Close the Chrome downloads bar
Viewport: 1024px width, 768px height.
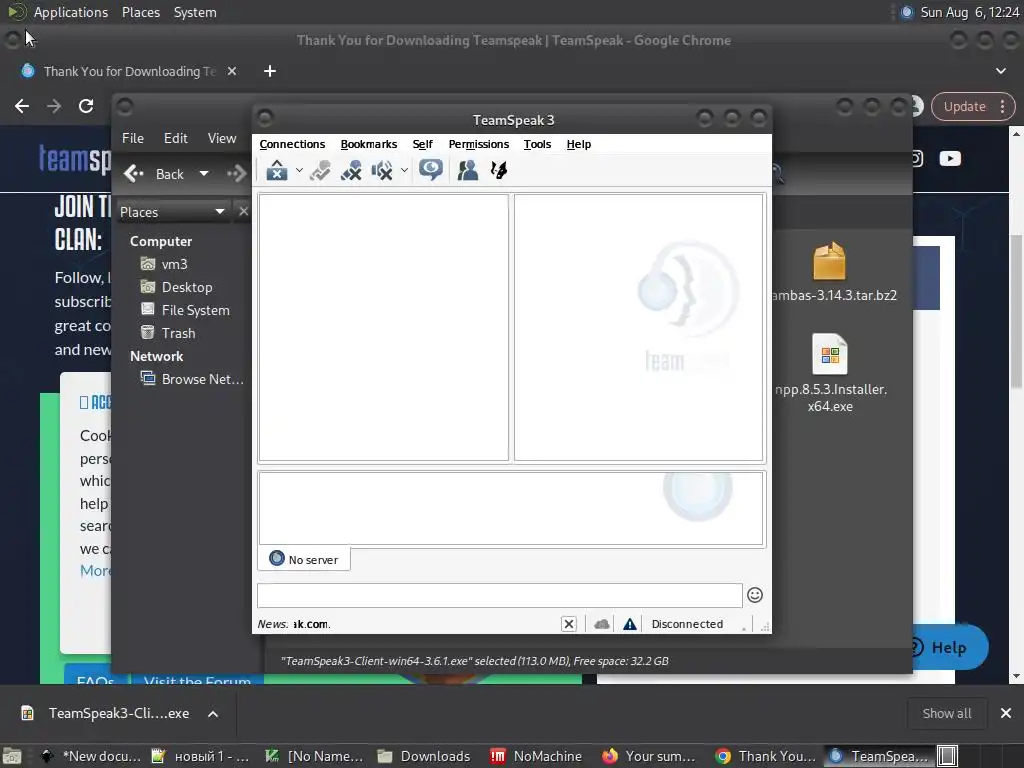tap(1006, 713)
